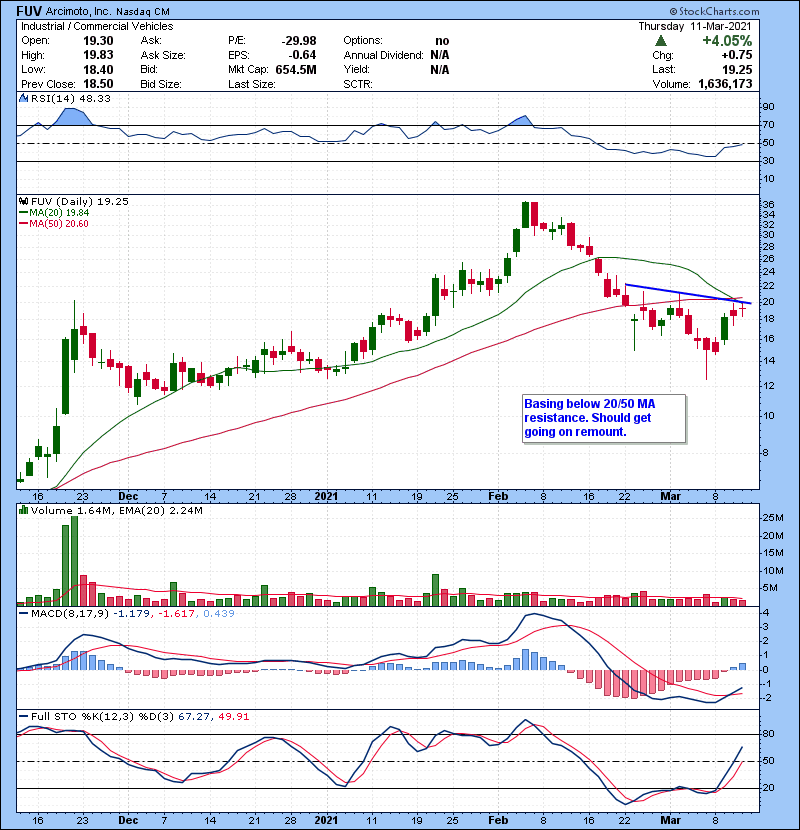Click the MACD histogram value 0.439
The height and width of the screenshot is (830, 800).
(219, 614)
